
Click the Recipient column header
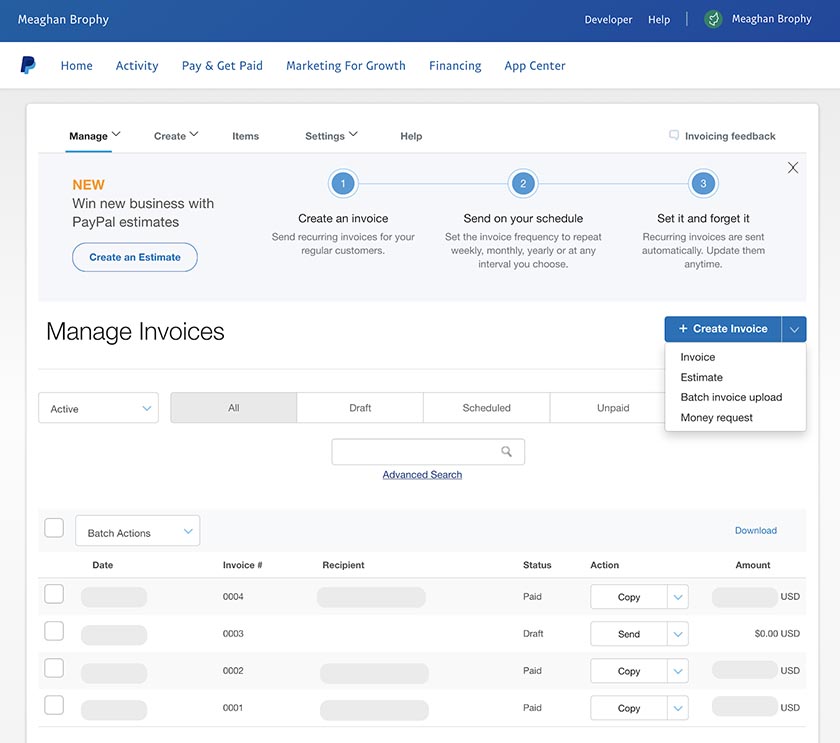(343, 565)
